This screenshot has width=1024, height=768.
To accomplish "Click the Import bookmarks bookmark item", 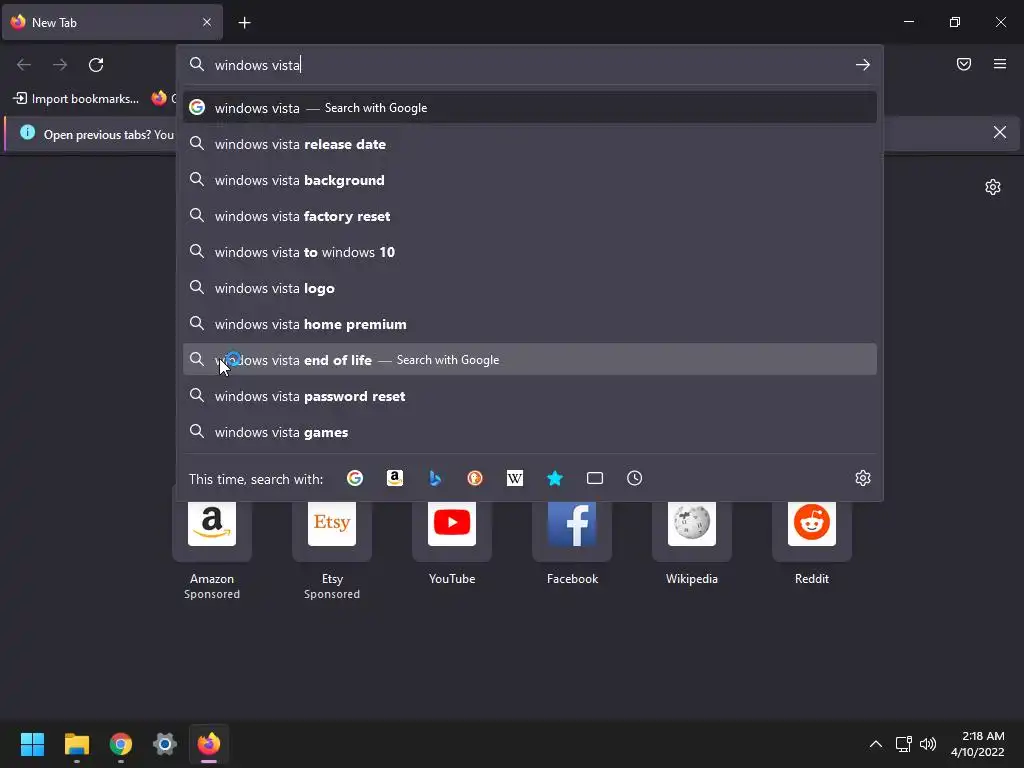I will [76, 99].
